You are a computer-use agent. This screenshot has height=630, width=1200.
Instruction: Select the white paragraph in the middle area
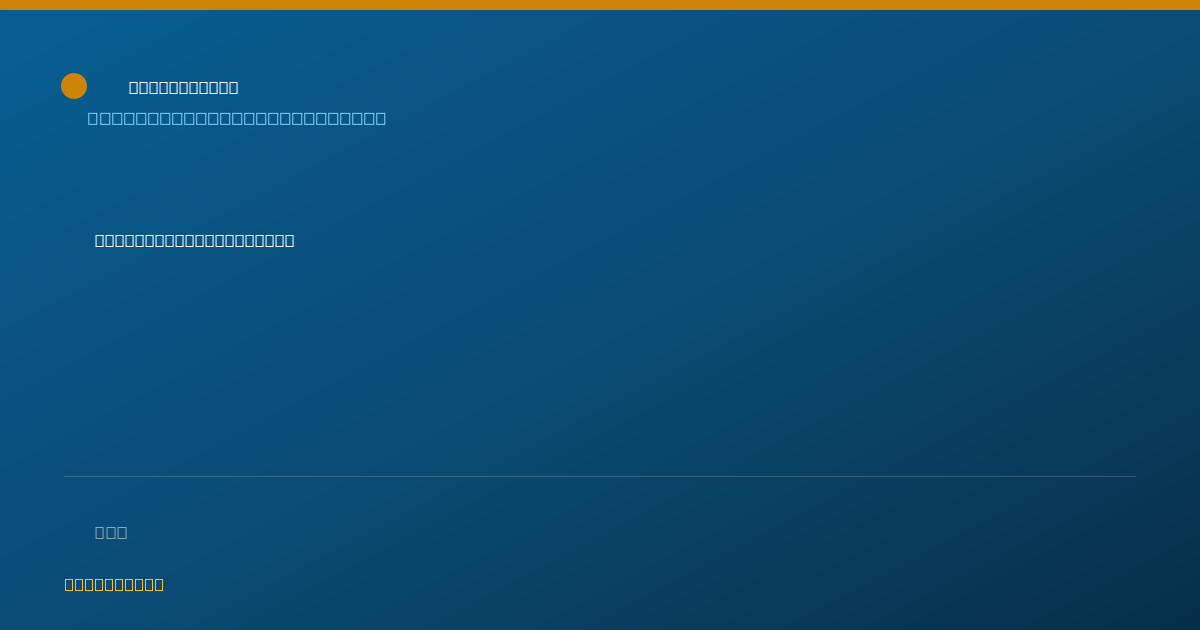(x=195, y=240)
